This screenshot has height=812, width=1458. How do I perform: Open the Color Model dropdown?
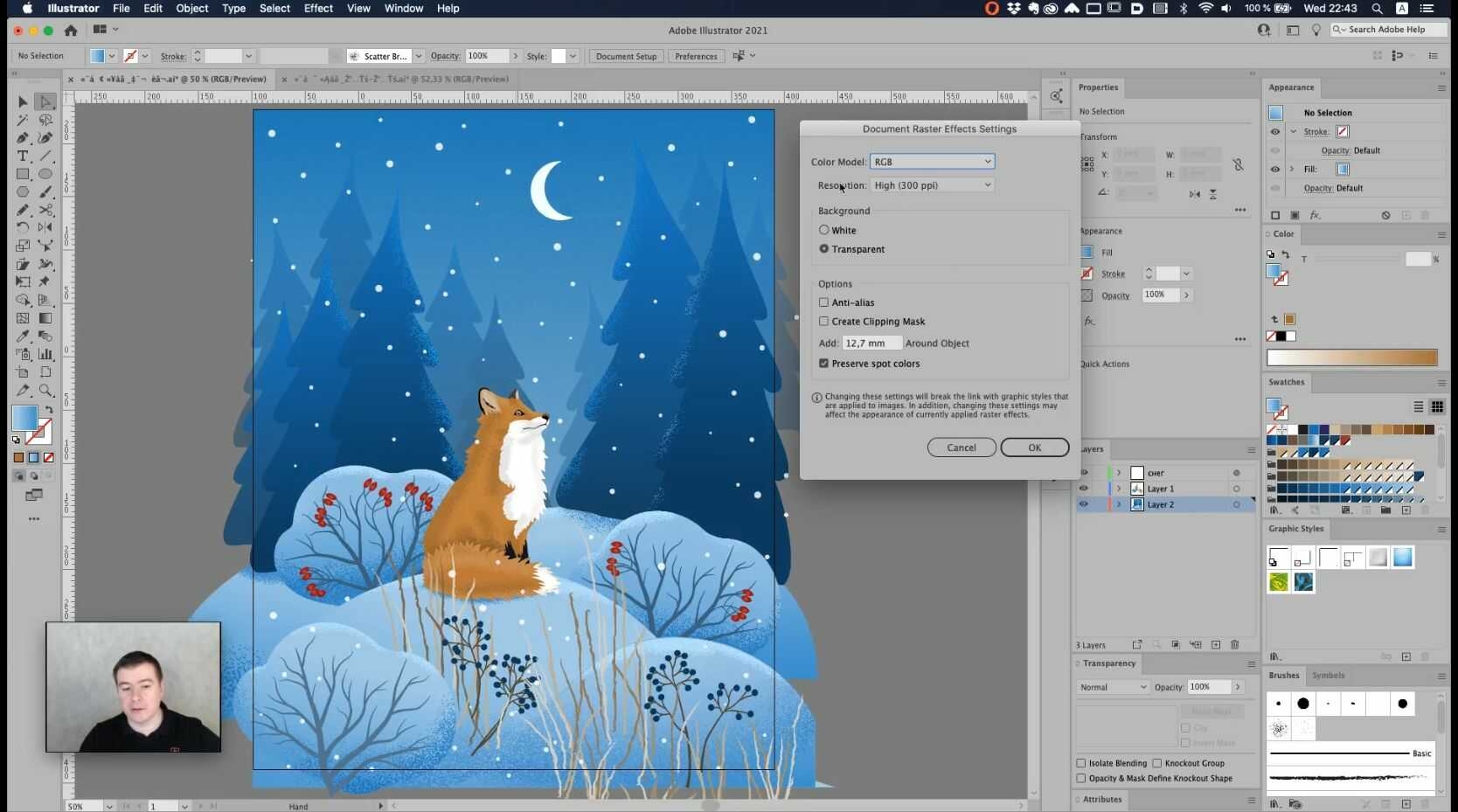coord(932,162)
